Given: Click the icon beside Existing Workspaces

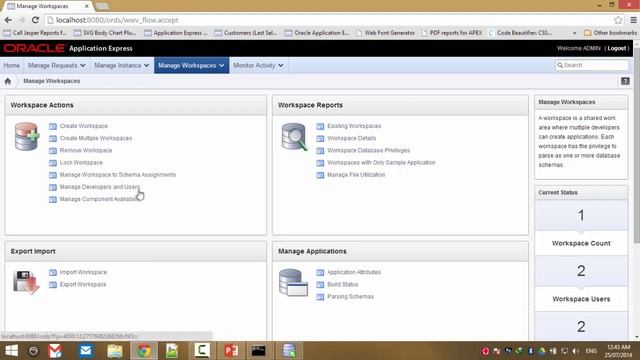Looking at the screenshot, I should [x=320, y=127].
